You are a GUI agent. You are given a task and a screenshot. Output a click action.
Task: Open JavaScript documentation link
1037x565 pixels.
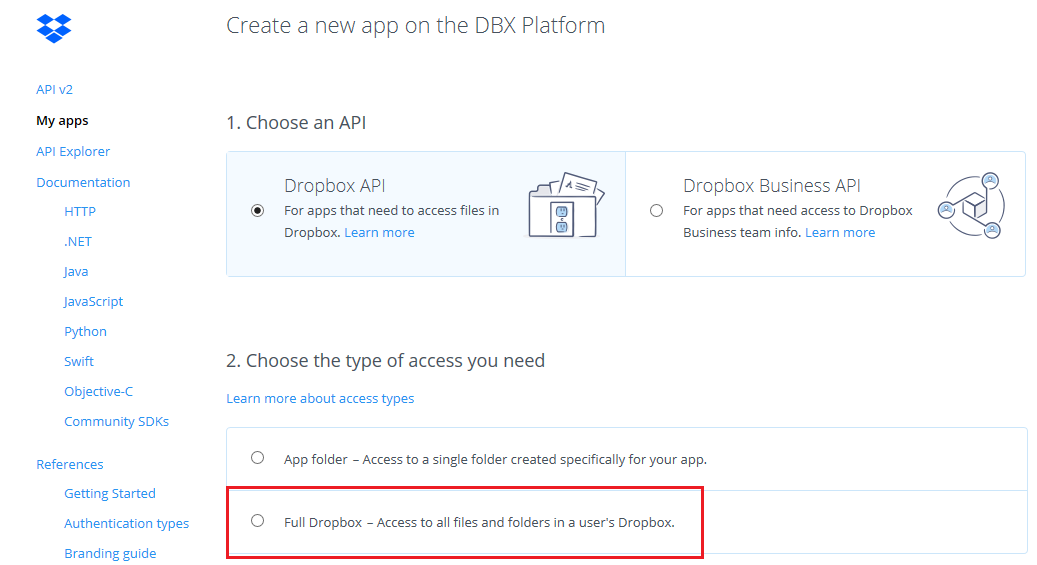[93, 302]
